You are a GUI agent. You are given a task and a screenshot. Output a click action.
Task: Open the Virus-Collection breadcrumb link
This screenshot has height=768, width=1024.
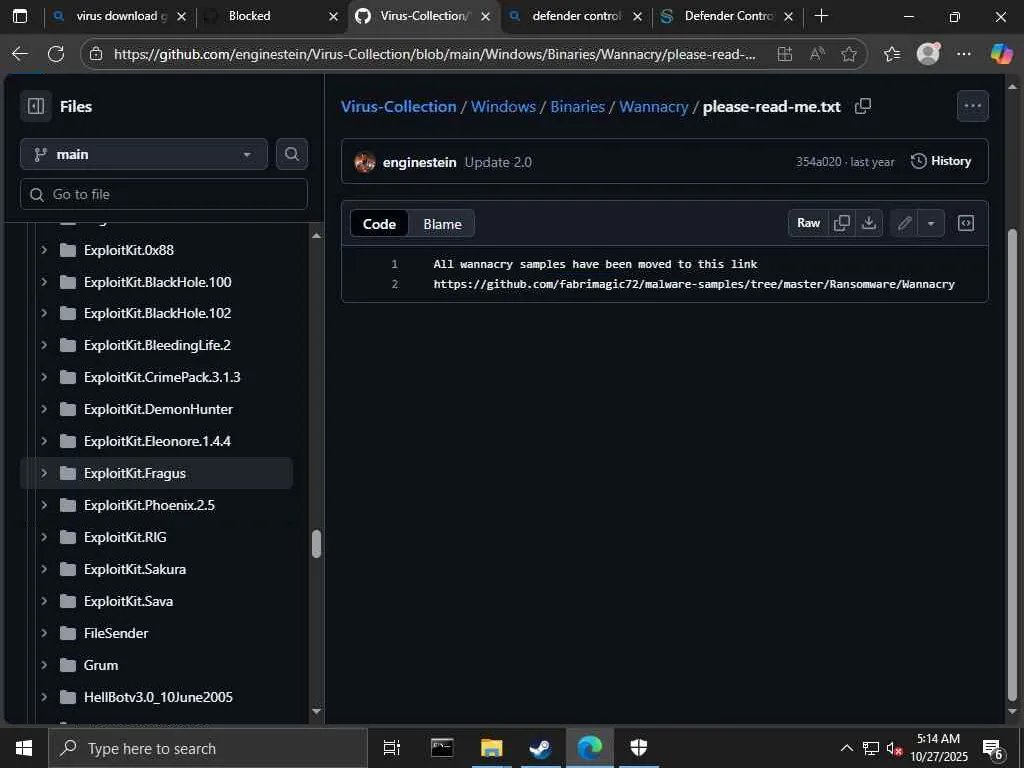click(398, 106)
